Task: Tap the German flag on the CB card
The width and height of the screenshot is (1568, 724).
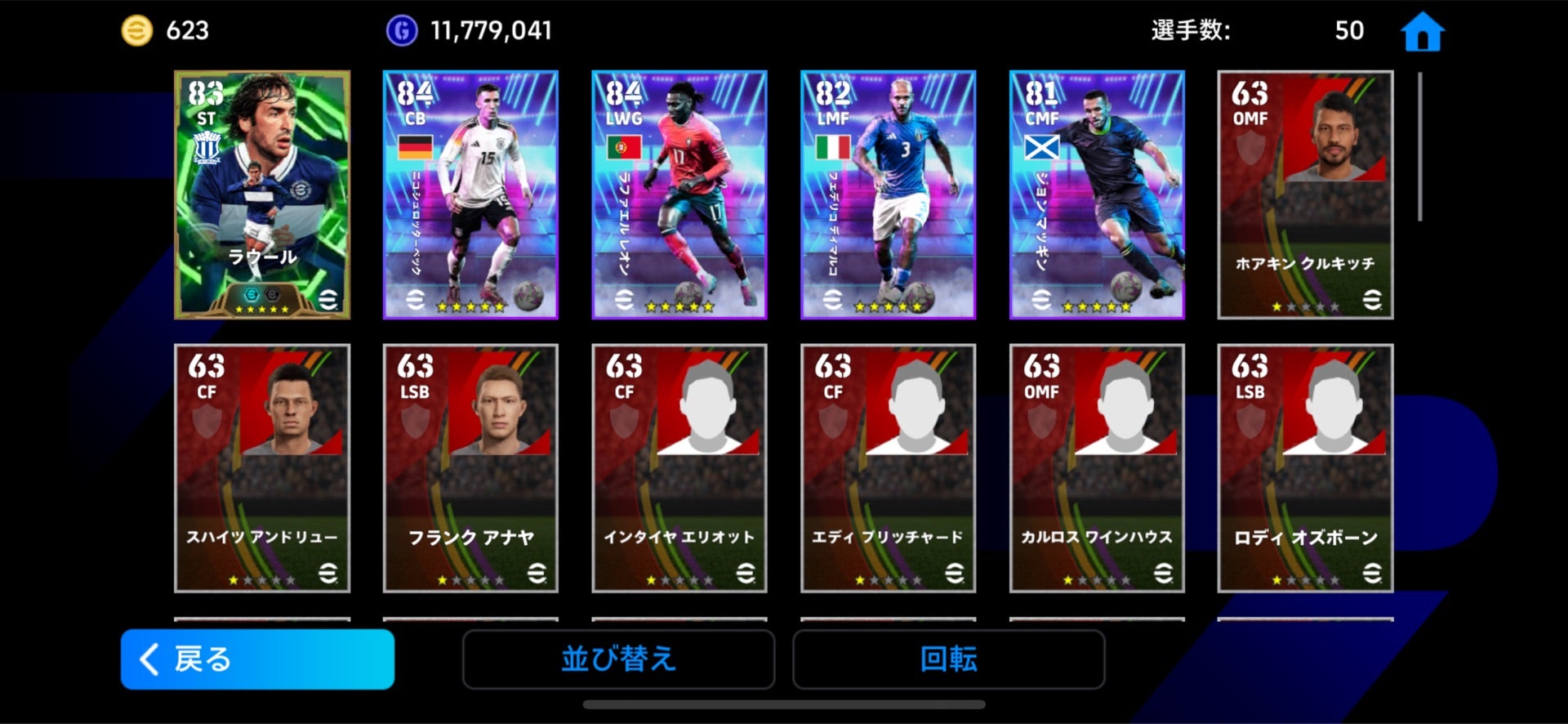Action: pyautogui.click(x=415, y=148)
